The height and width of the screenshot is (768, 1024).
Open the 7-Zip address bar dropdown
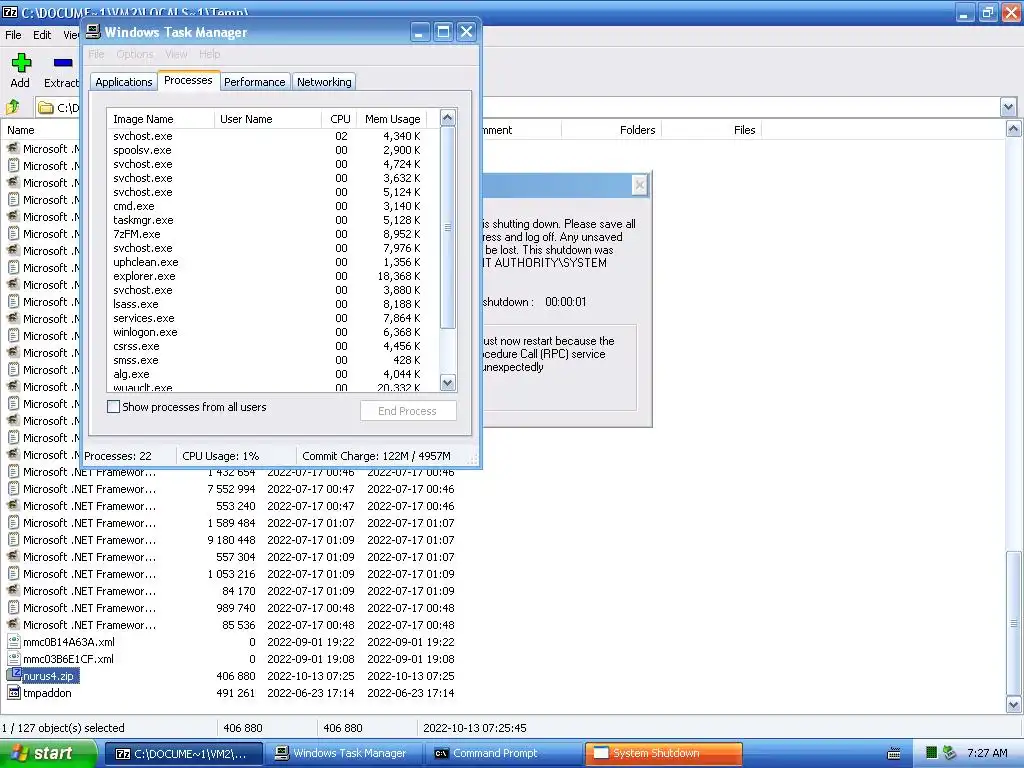pyautogui.click(x=1008, y=106)
